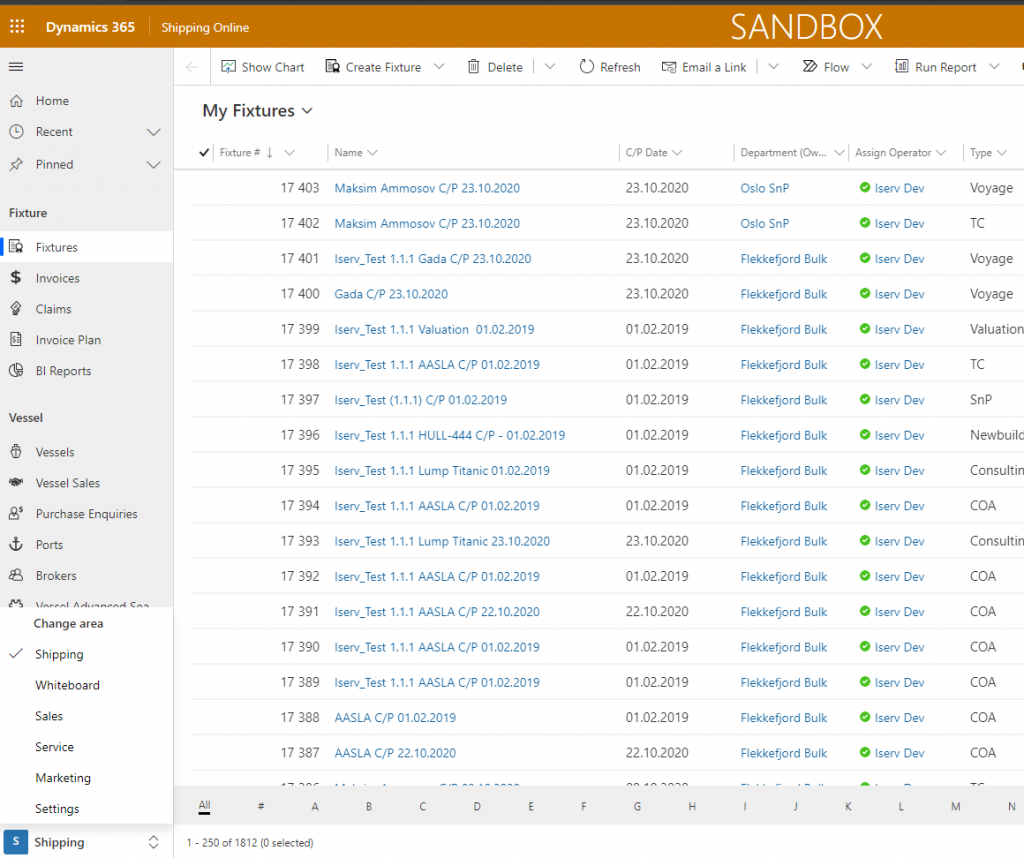Open Iserv_Test 1.1.1 HULL-444 C/P link

(450, 435)
